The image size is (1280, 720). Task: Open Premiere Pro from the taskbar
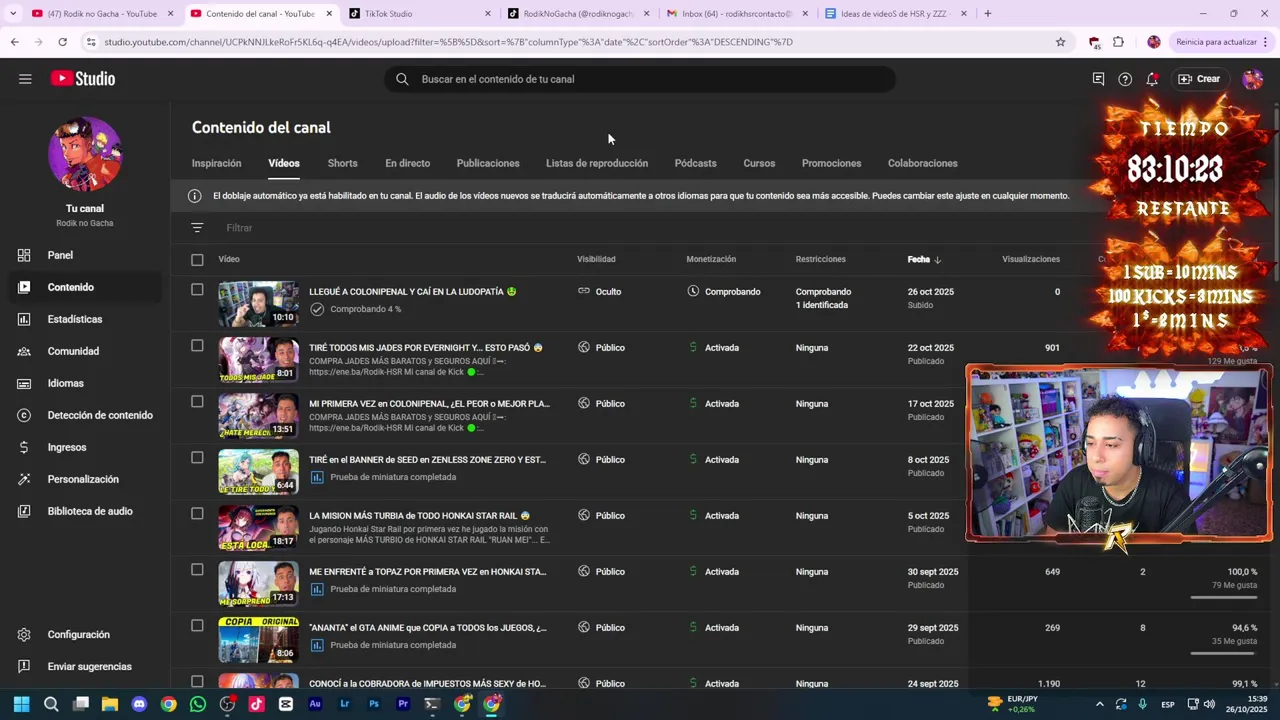(x=403, y=704)
